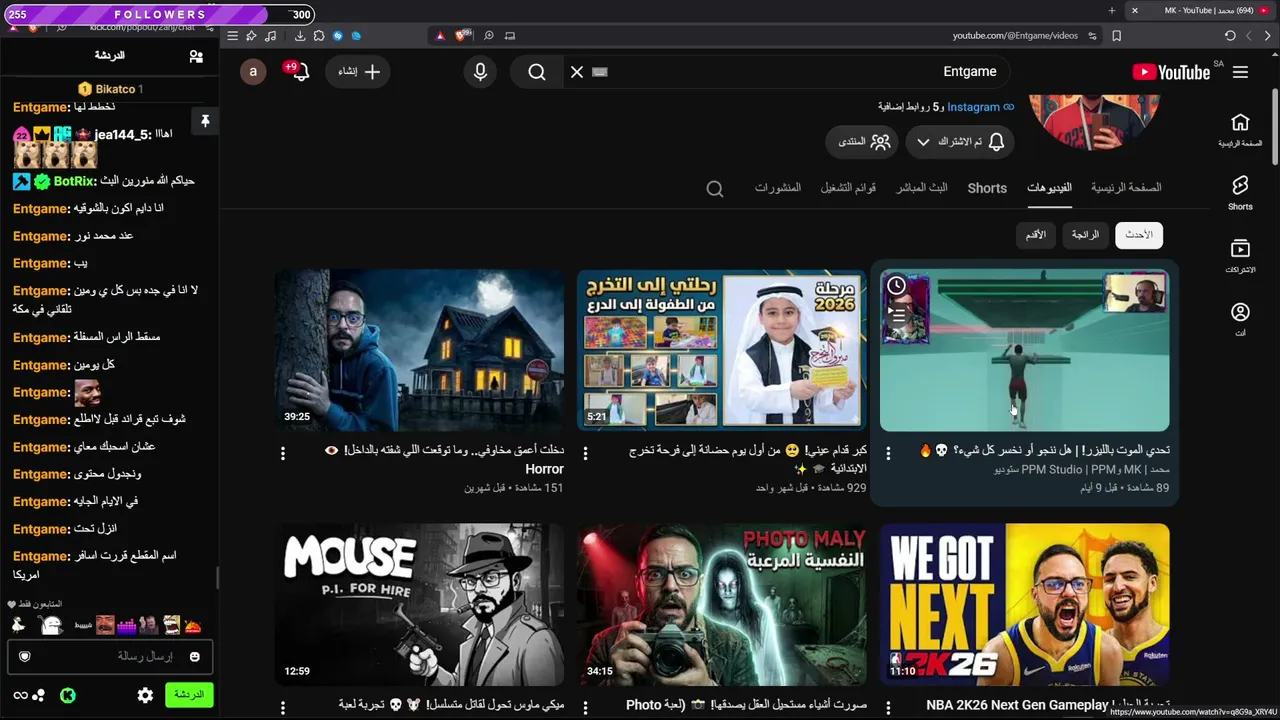Add laser challenge video to Watch Later
1280x720 pixels.
[897, 287]
